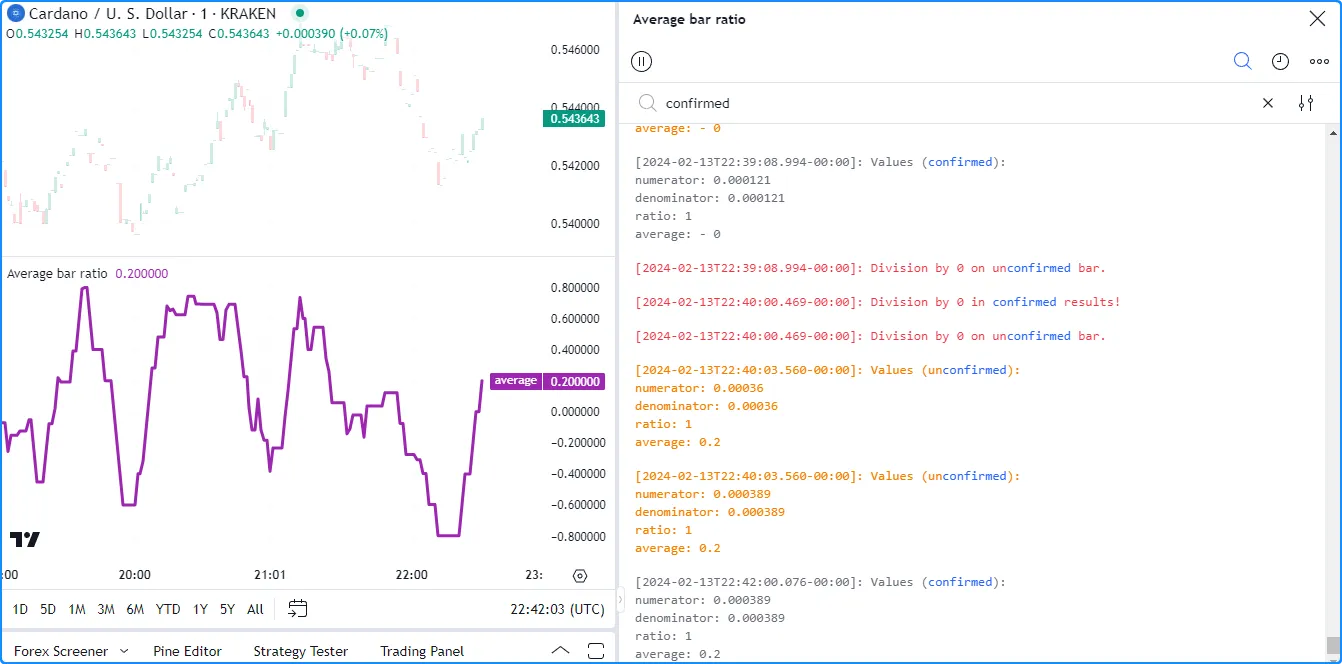This screenshot has width=1342, height=664.
Task: Click the TradingView logo on chart
Action: coord(25,539)
